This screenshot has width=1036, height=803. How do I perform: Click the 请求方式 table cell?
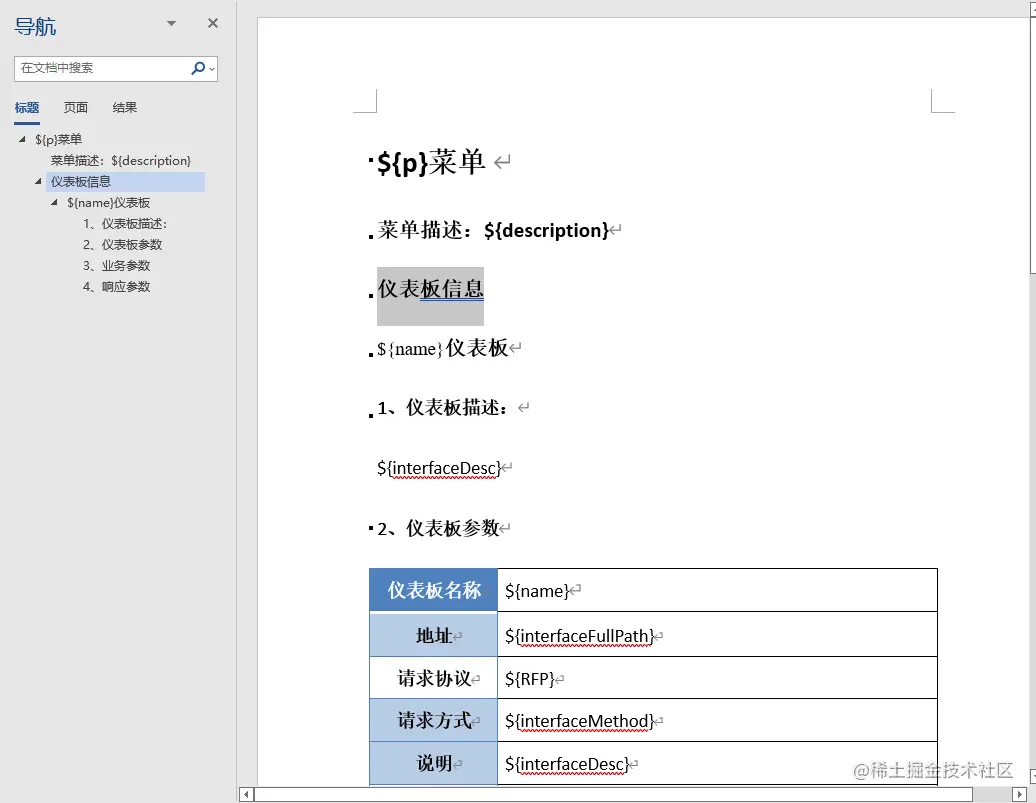(x=433, y=720)
